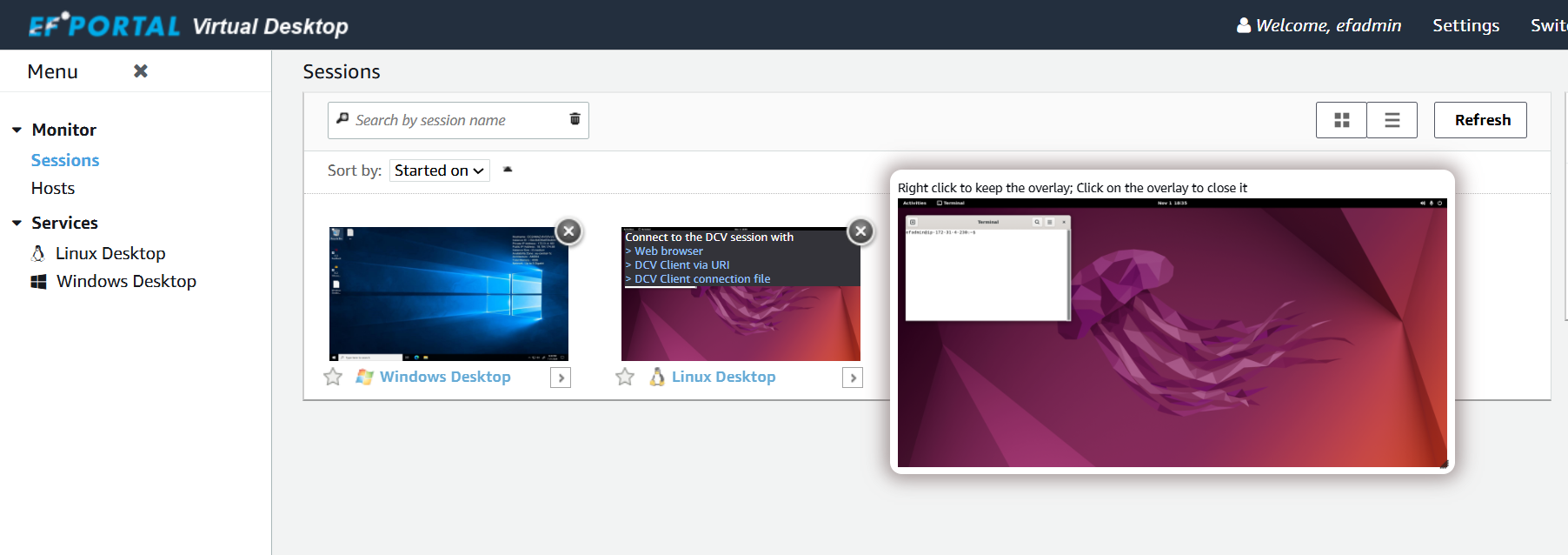1568x555 pixels.
Task: Click the Refresh button
Action: coord(1480,120)
